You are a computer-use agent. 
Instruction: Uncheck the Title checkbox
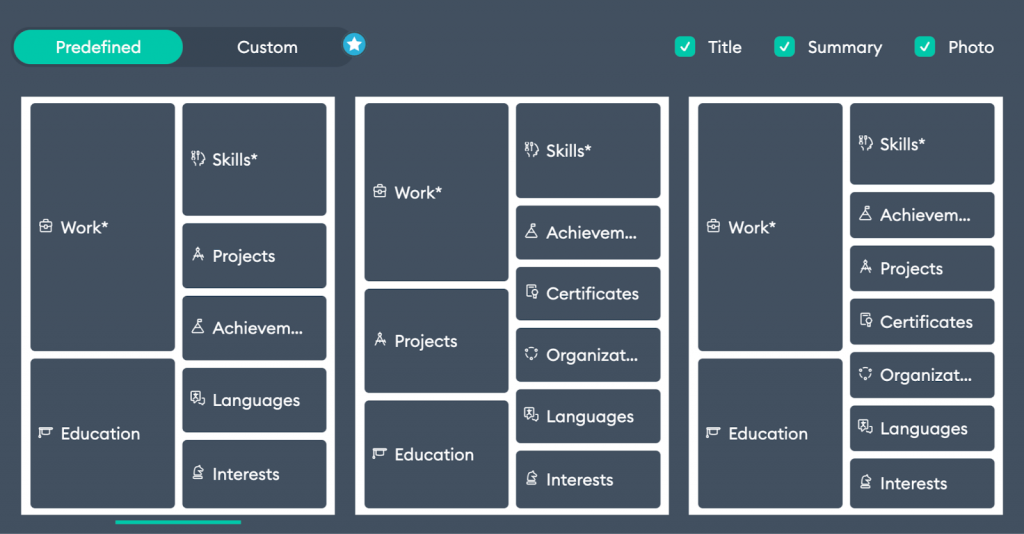[685, 47]
